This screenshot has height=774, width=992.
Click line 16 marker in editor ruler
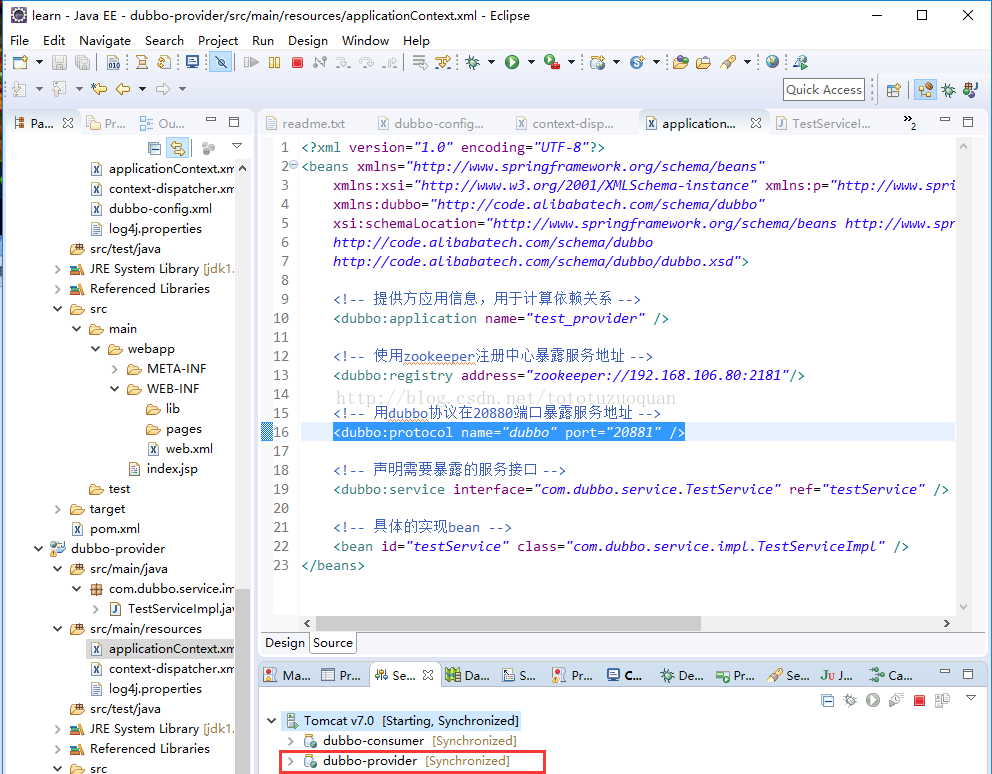point(266,432)
